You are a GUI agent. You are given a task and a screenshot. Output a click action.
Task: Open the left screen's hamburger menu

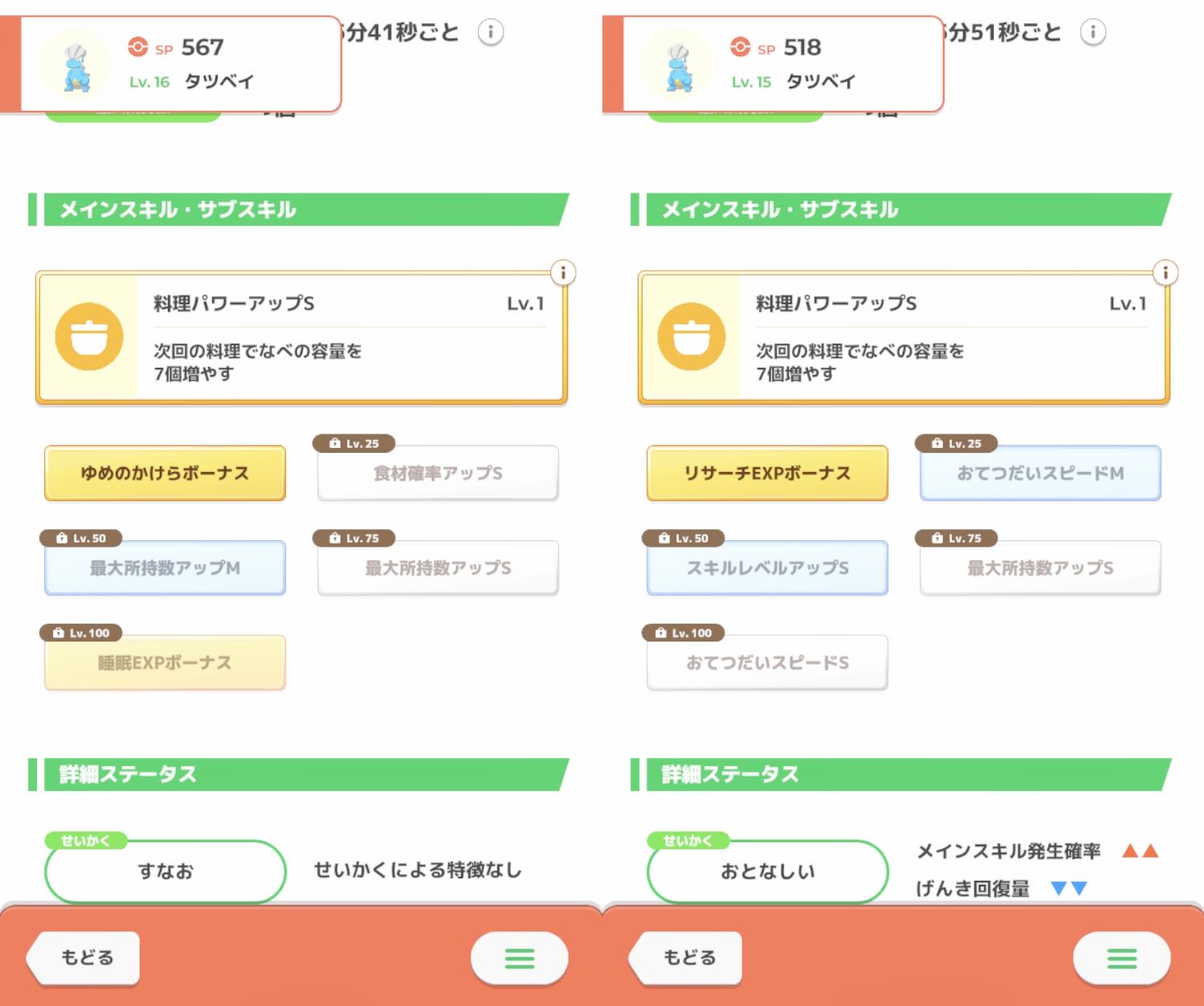coord(519,958)
